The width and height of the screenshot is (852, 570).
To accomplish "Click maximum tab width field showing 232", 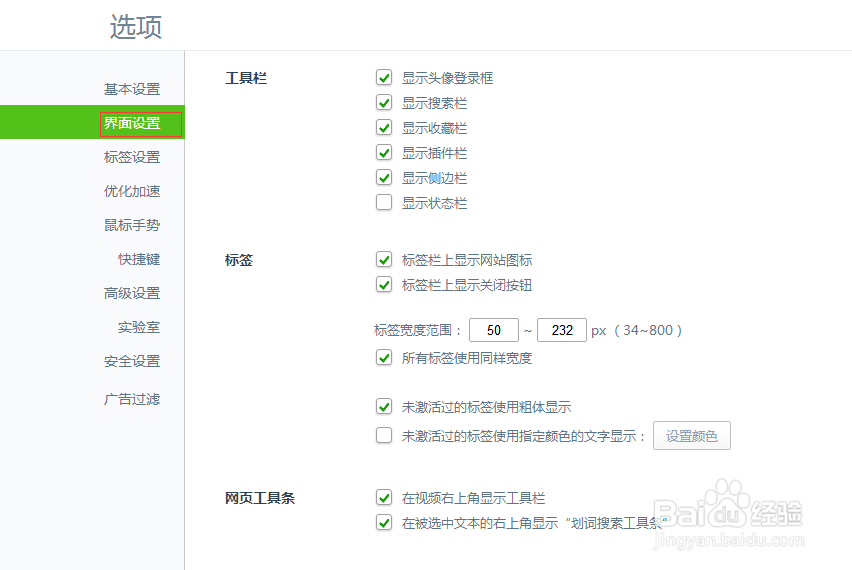I will coord(561,330).
